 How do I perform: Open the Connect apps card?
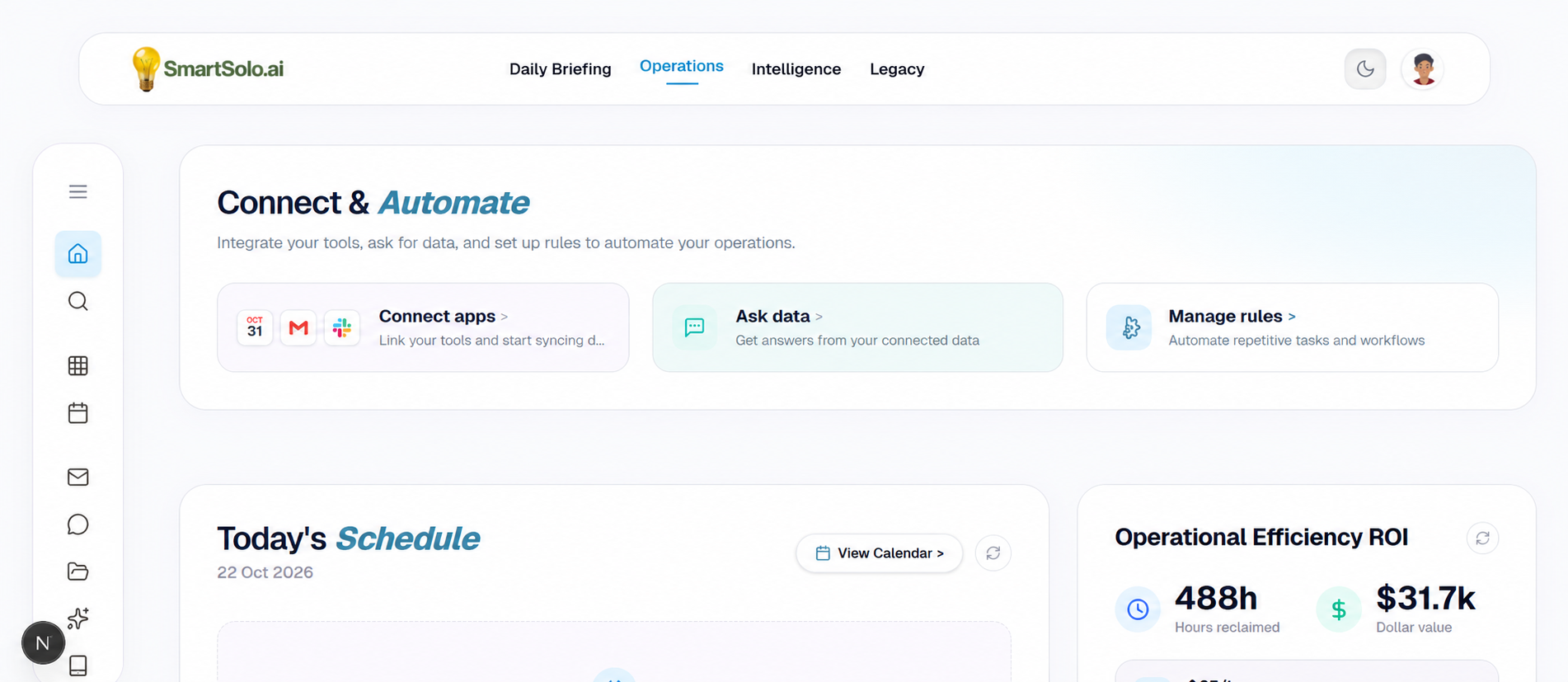pyautogui.click(x=423, y=327)
